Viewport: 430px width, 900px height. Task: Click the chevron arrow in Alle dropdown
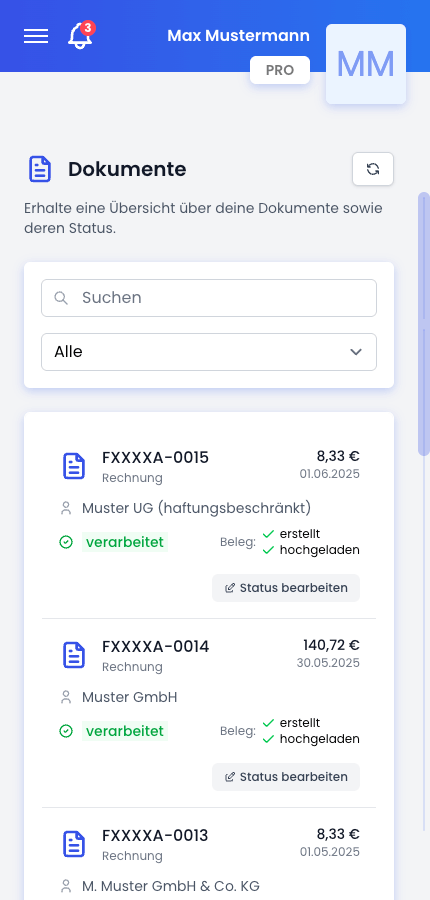pyautogui.click(x=356, y=352)
